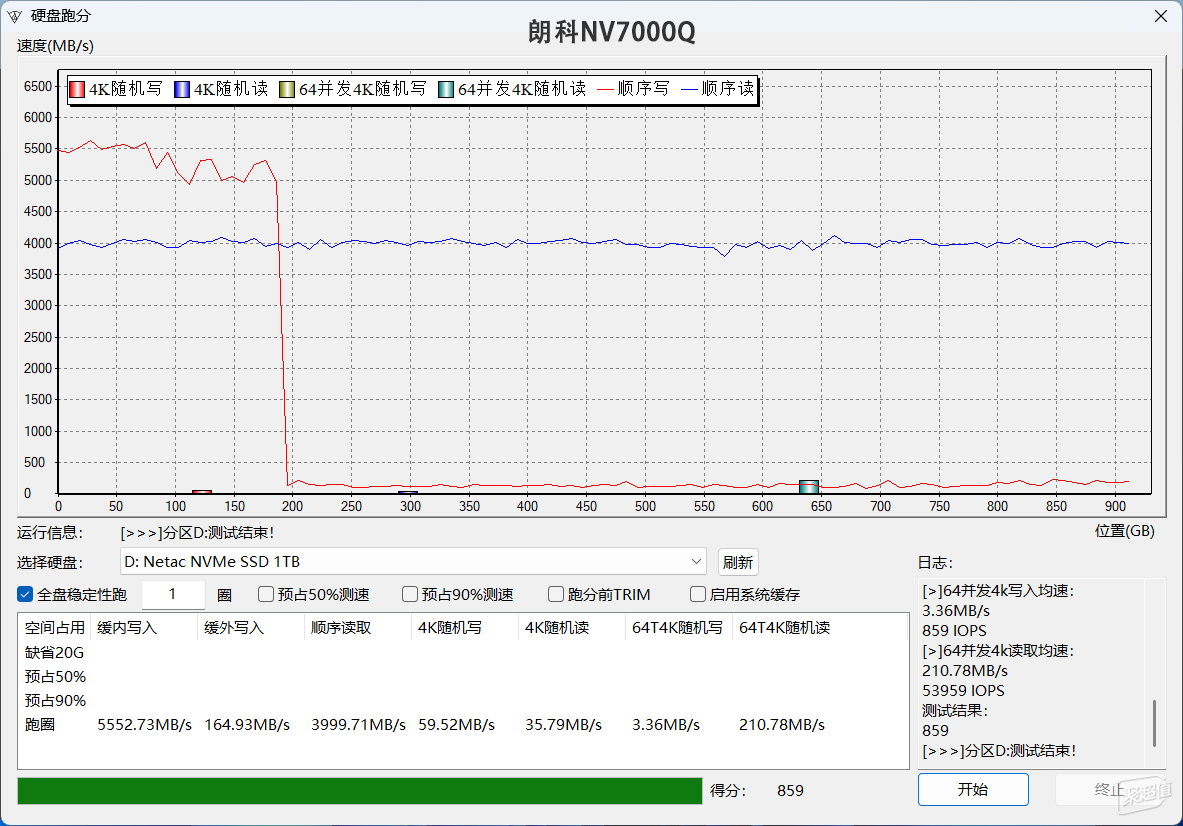The height and width of the screenshot is (826, 1183).
Task: Click the 缓外写入 column header
Action: [x=251, y=628]
